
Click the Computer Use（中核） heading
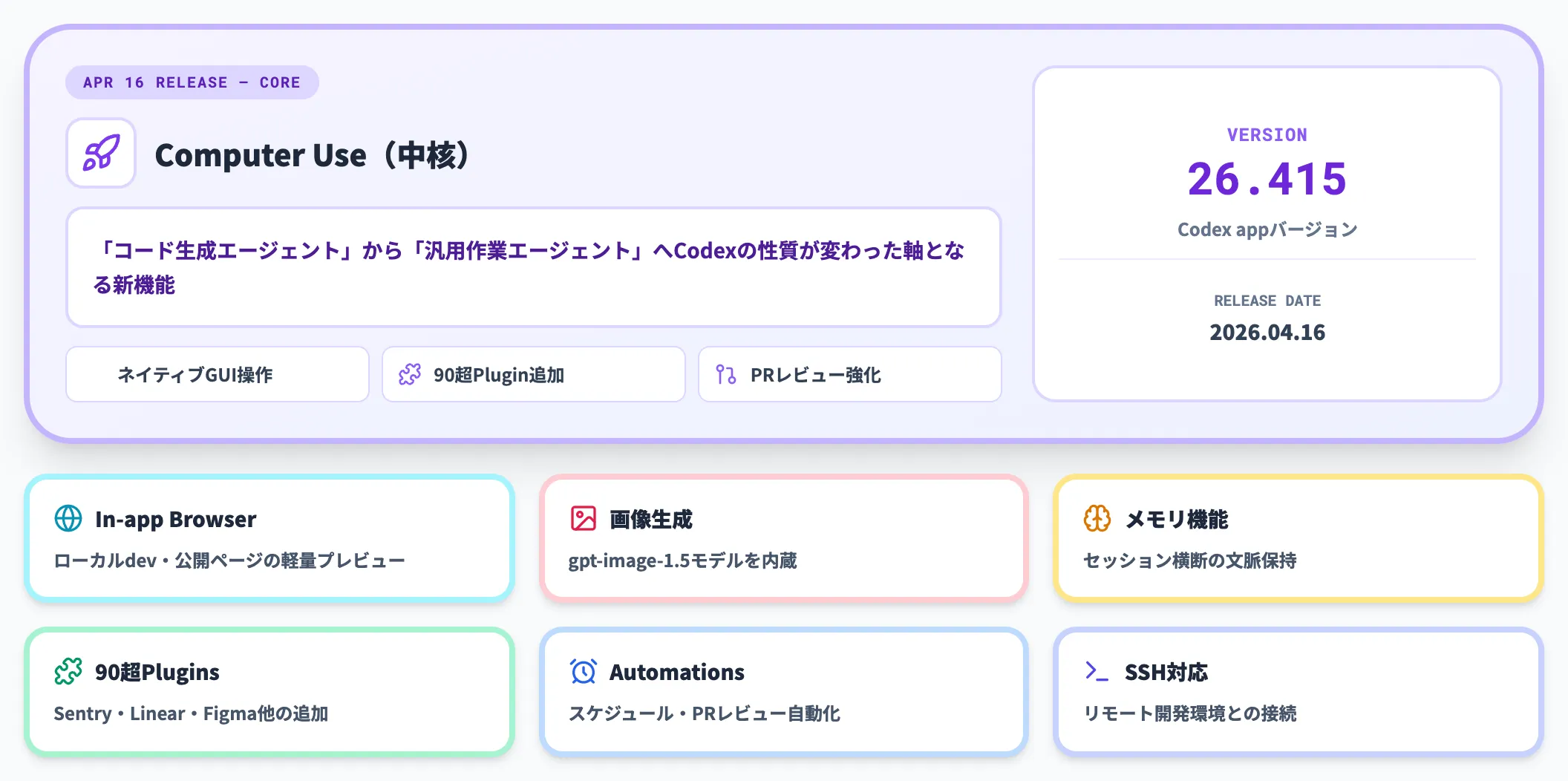click(312, 155)
